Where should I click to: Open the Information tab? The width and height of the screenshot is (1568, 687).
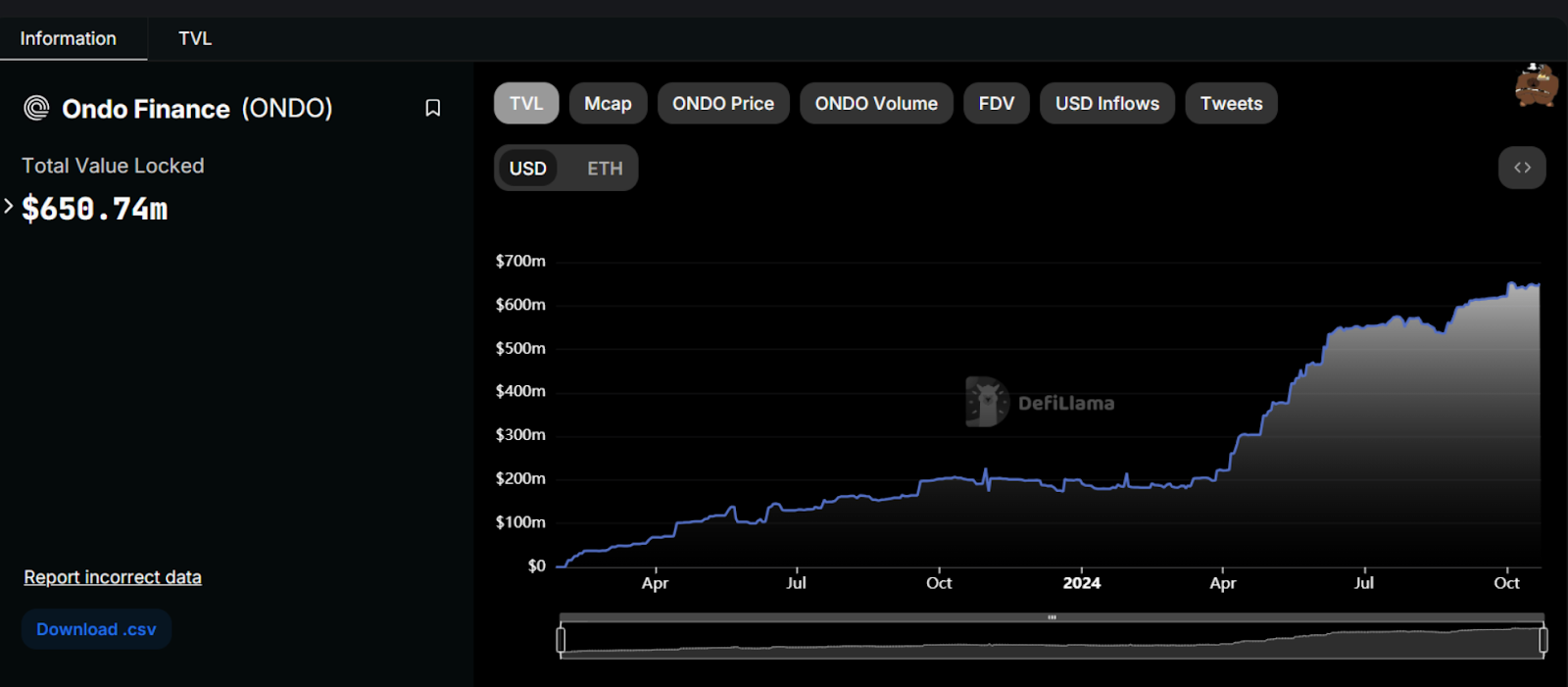[69, 38]
